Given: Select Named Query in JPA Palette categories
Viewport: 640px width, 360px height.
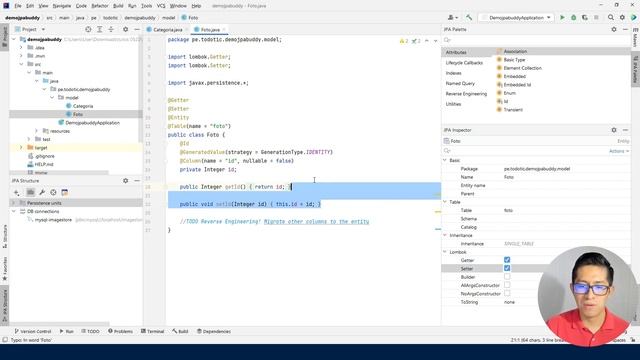Looking at the screenshot, I should pyautogui.click(x=460, y=83).
